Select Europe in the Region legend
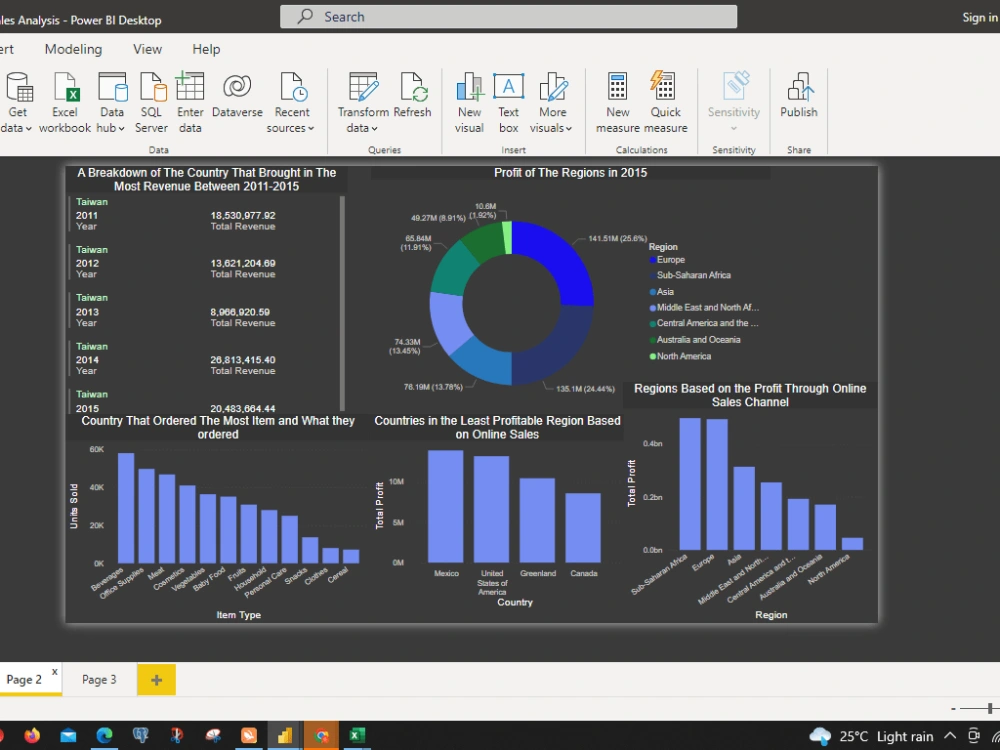 point(667,260)
